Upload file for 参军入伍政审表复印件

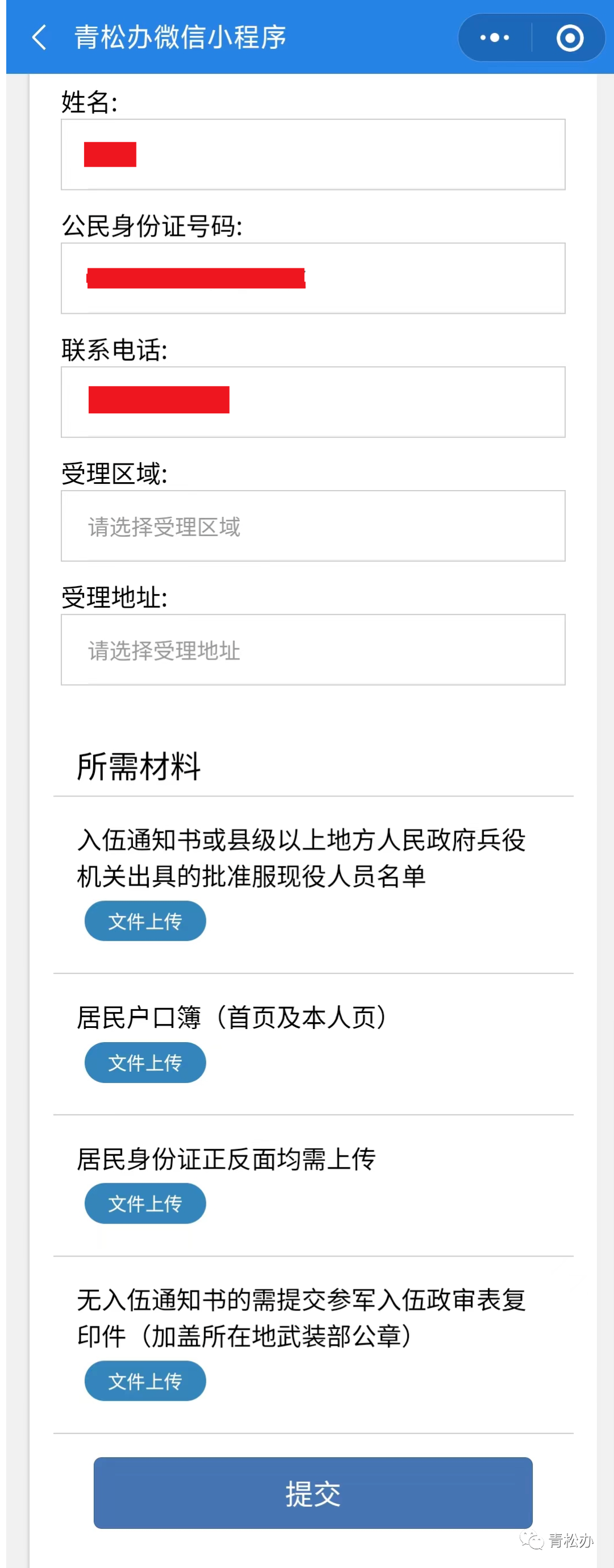145,1381
